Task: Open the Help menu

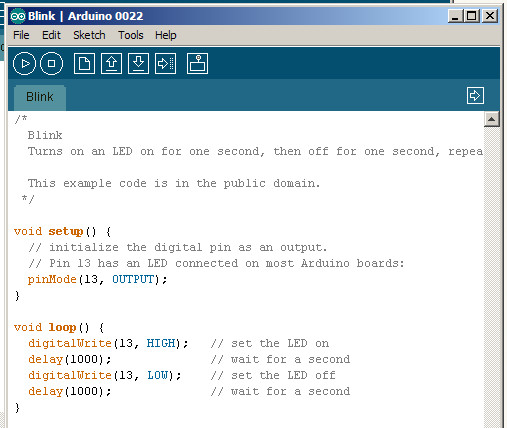Action: pos(166,35)
